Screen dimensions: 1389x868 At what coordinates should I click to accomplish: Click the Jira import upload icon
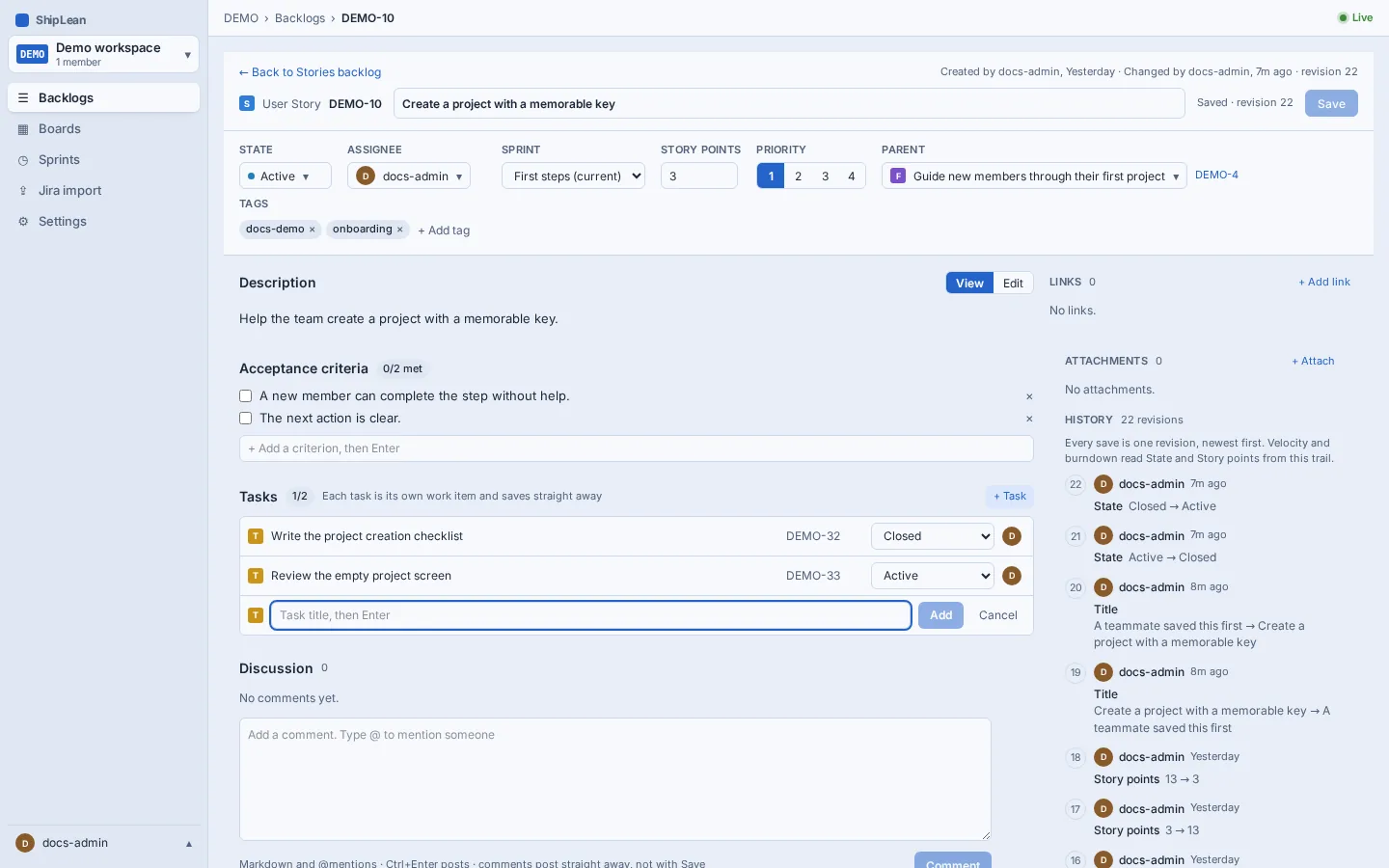23,191
